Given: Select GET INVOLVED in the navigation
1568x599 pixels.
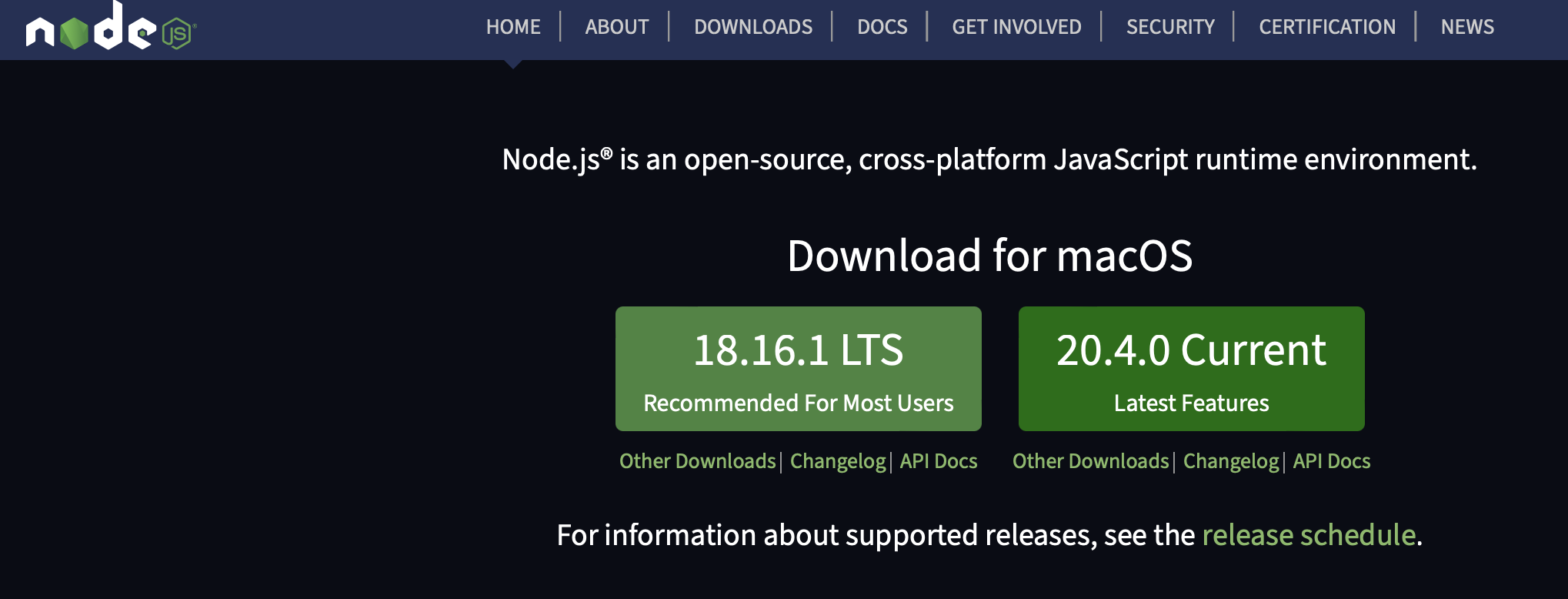Looking at the screenshot, I should pos(1016,27).
